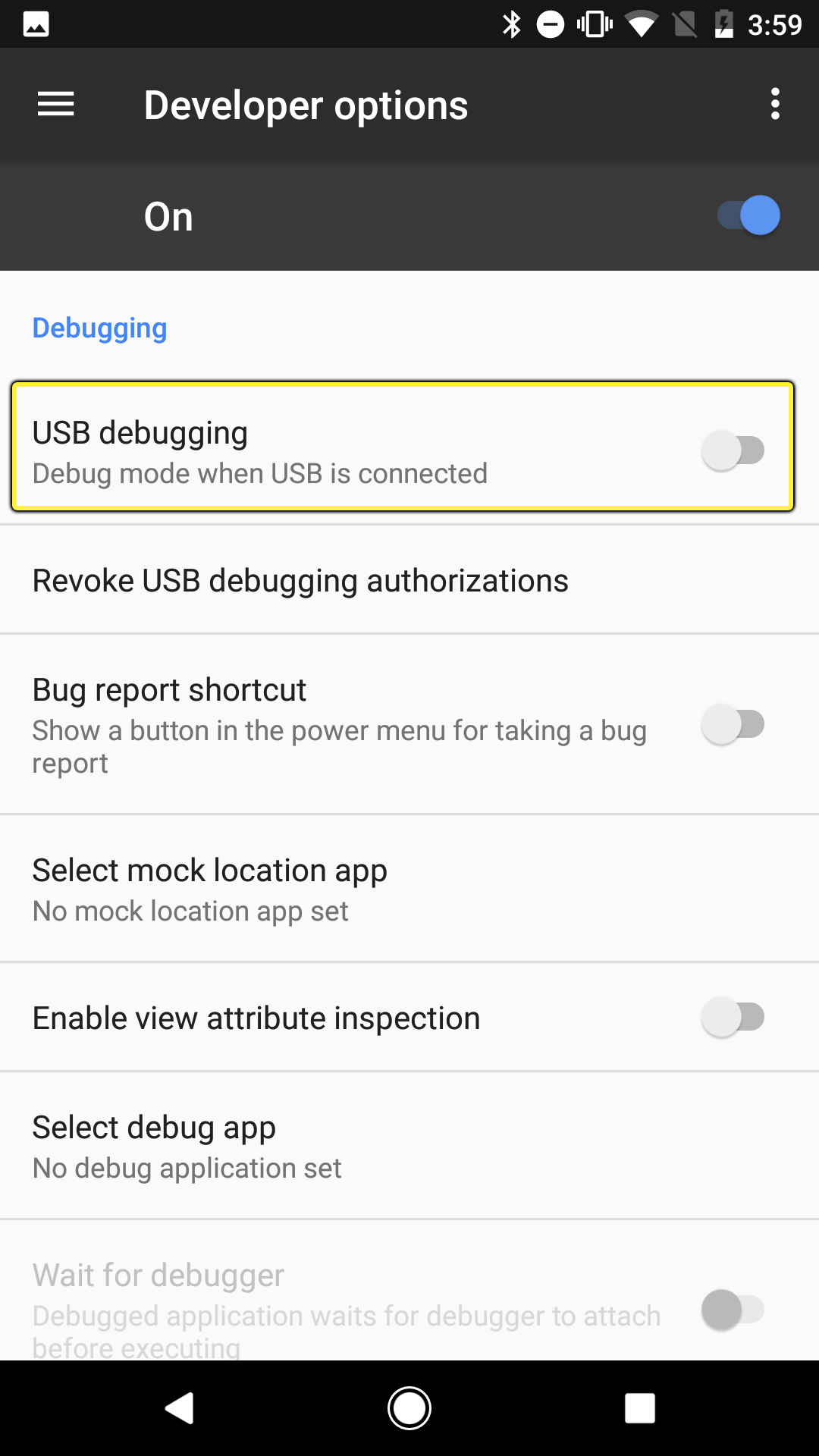Image resolution: width=819 pixels, height=1456 pixels.
Task: Tap the image notification icon
Action: [x=36, y=24]
